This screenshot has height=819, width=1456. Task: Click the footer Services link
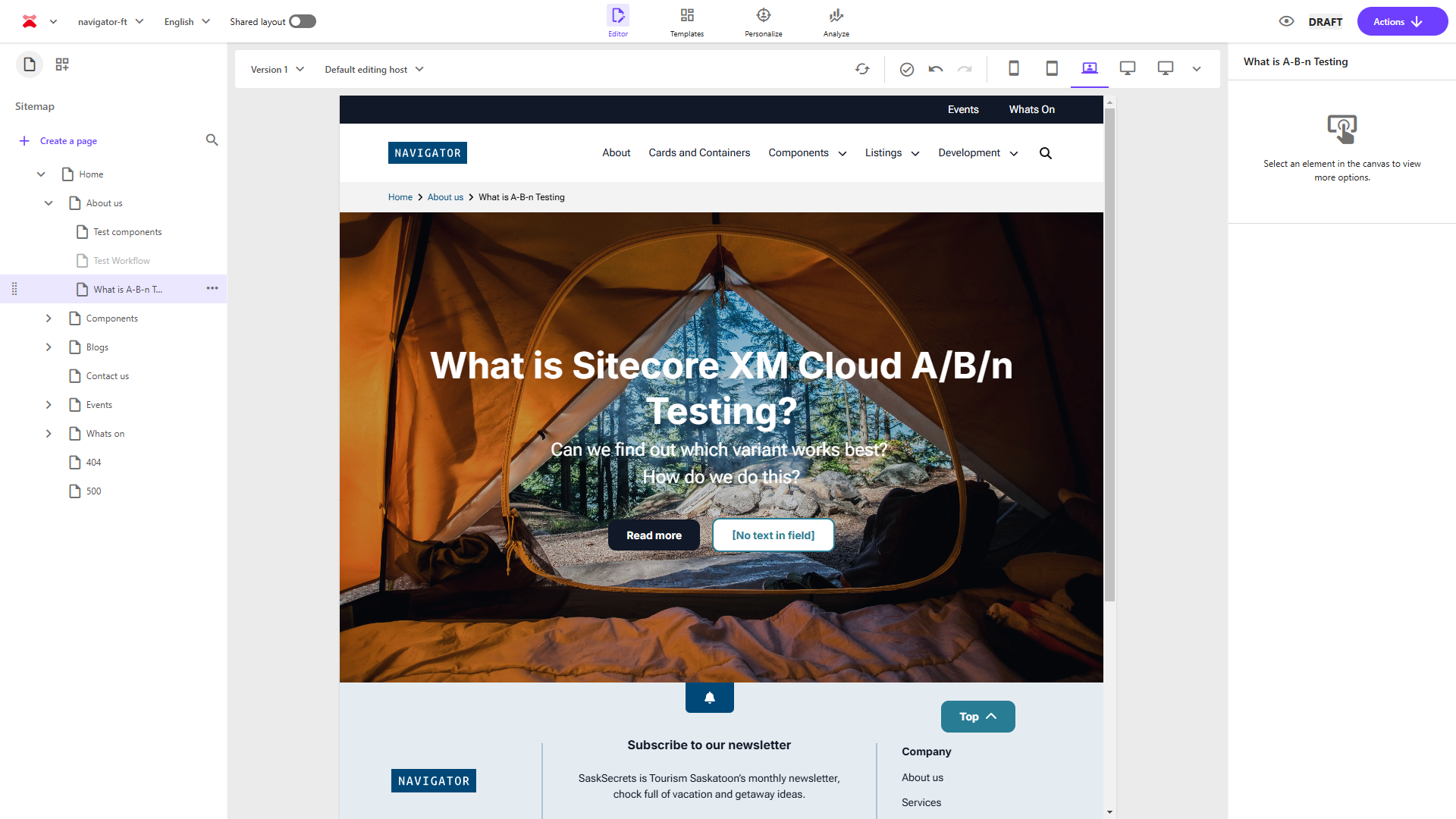[921, 802]
